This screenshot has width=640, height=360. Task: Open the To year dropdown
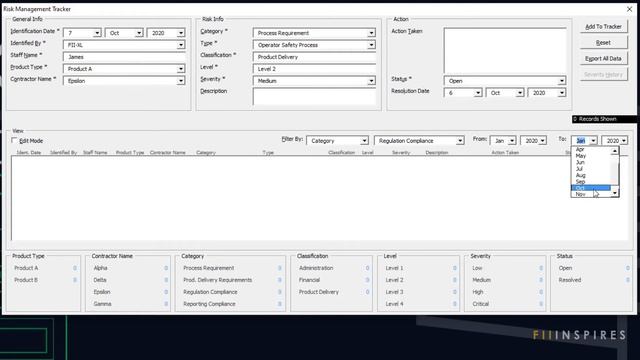point(624,141)
